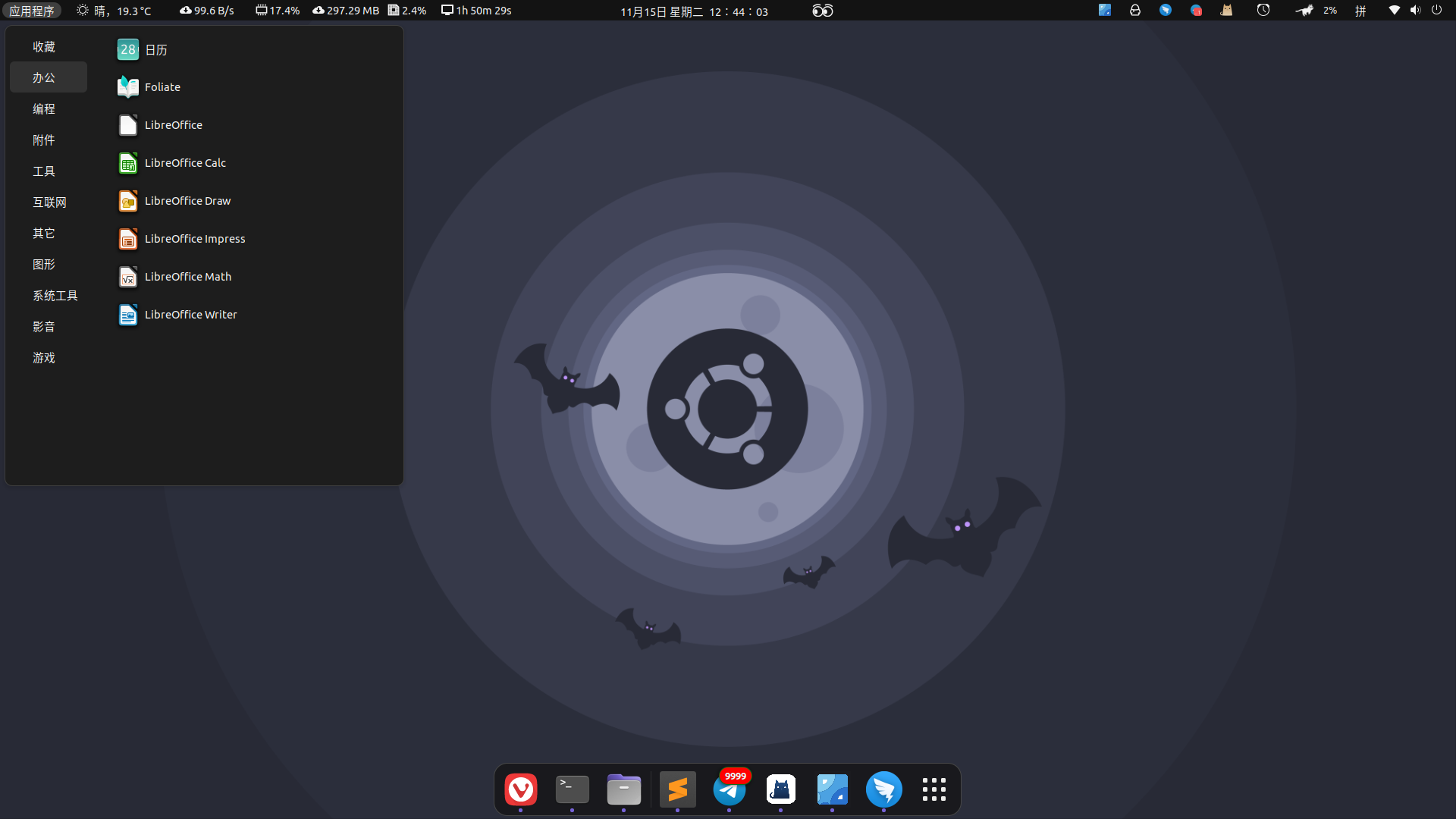Launch Sublime Text from the dock
Viewport: 1456px width, 819px height.
tap(678, 789)
